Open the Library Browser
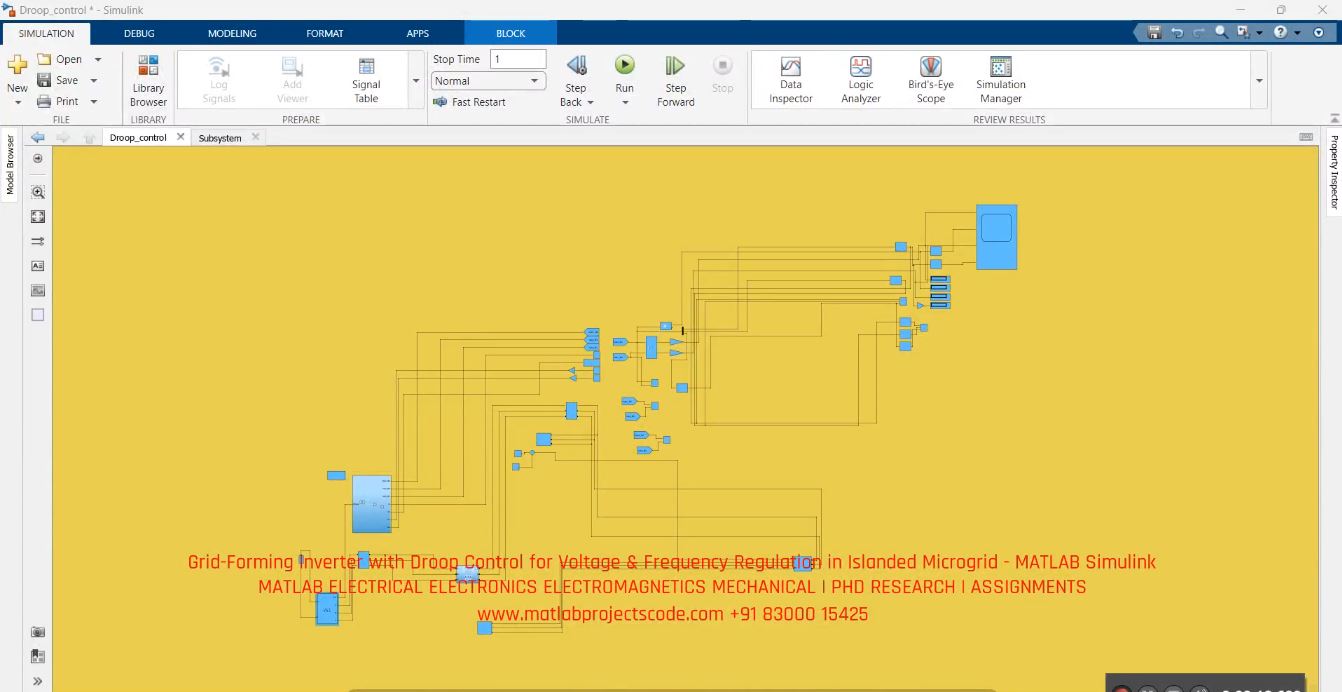 tap(148, 81)
